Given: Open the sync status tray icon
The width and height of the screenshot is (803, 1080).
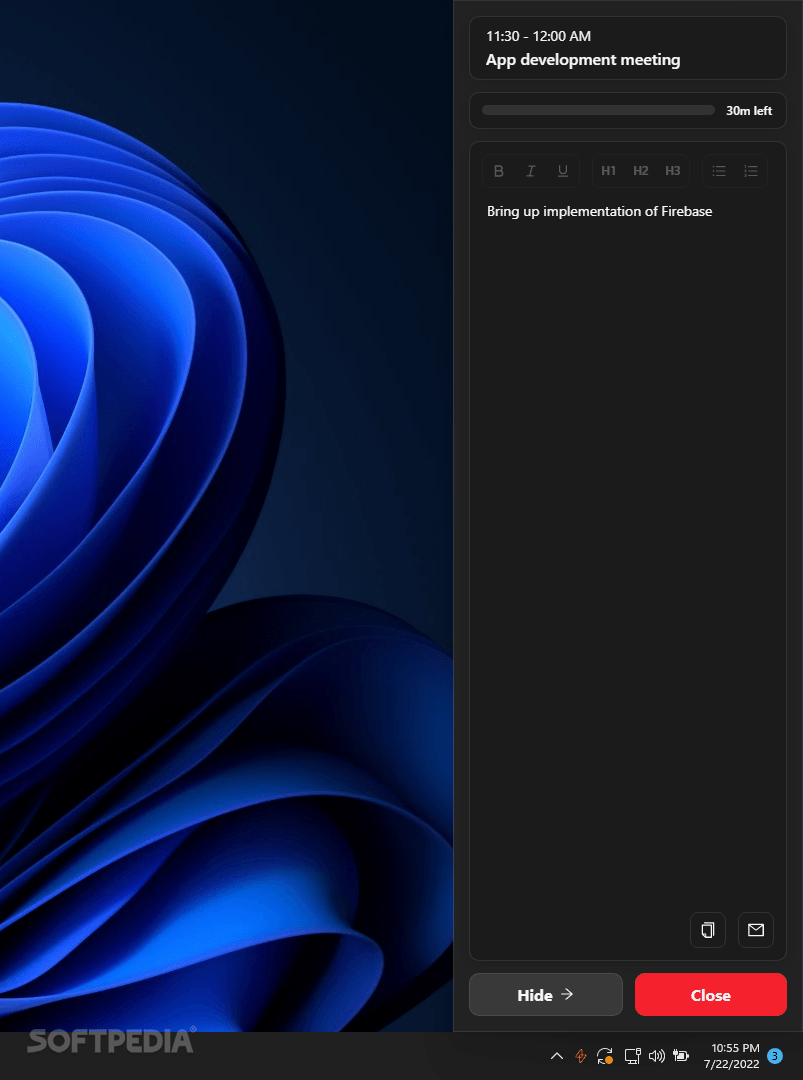Looking at the screenshot, I should point(605,1056).
